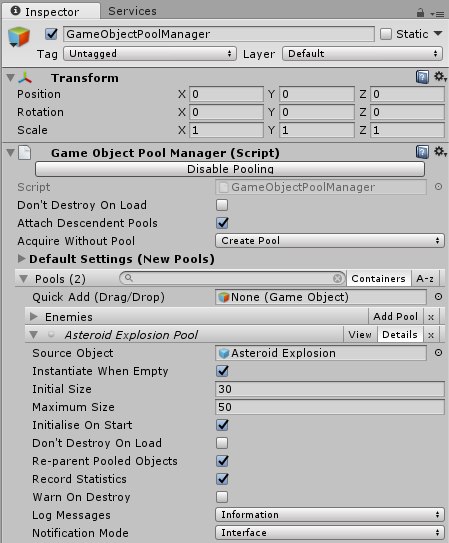Viewport: 449px width, 543px height.
Task: Open Transform component help reference
Action: click(422, 77)
